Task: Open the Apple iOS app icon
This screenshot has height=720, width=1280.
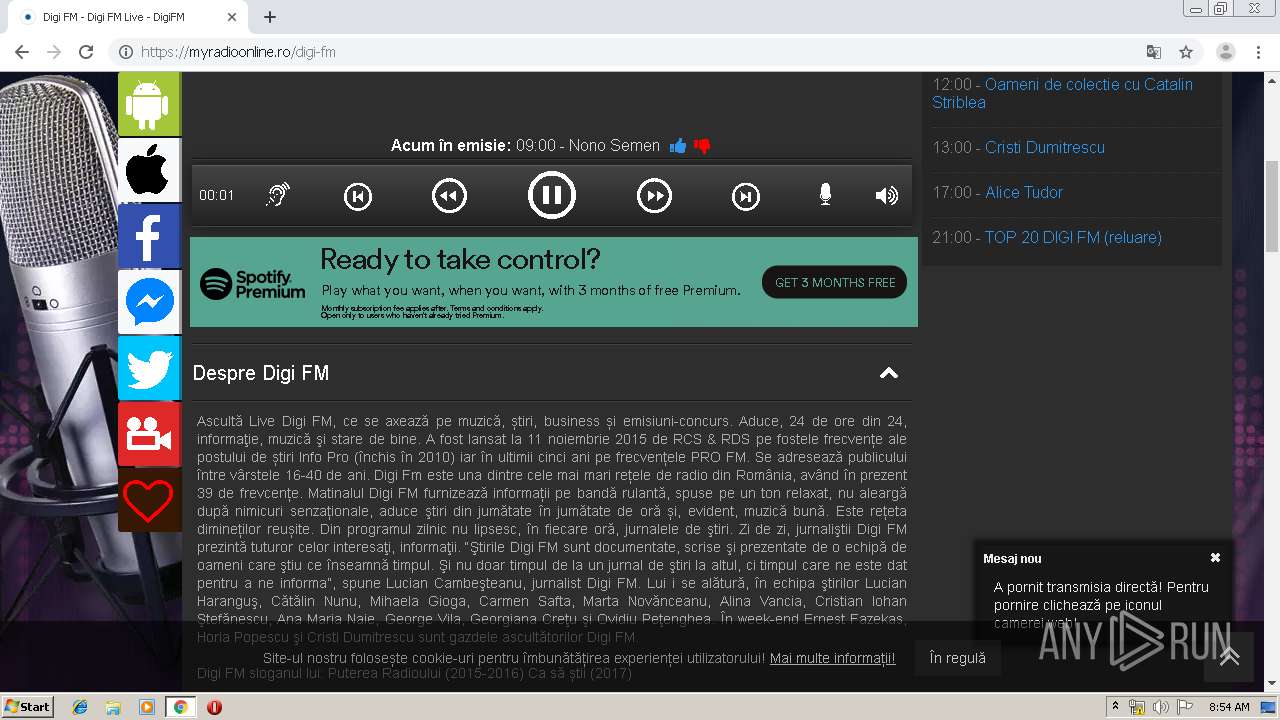Action: [x=149, y=170]
